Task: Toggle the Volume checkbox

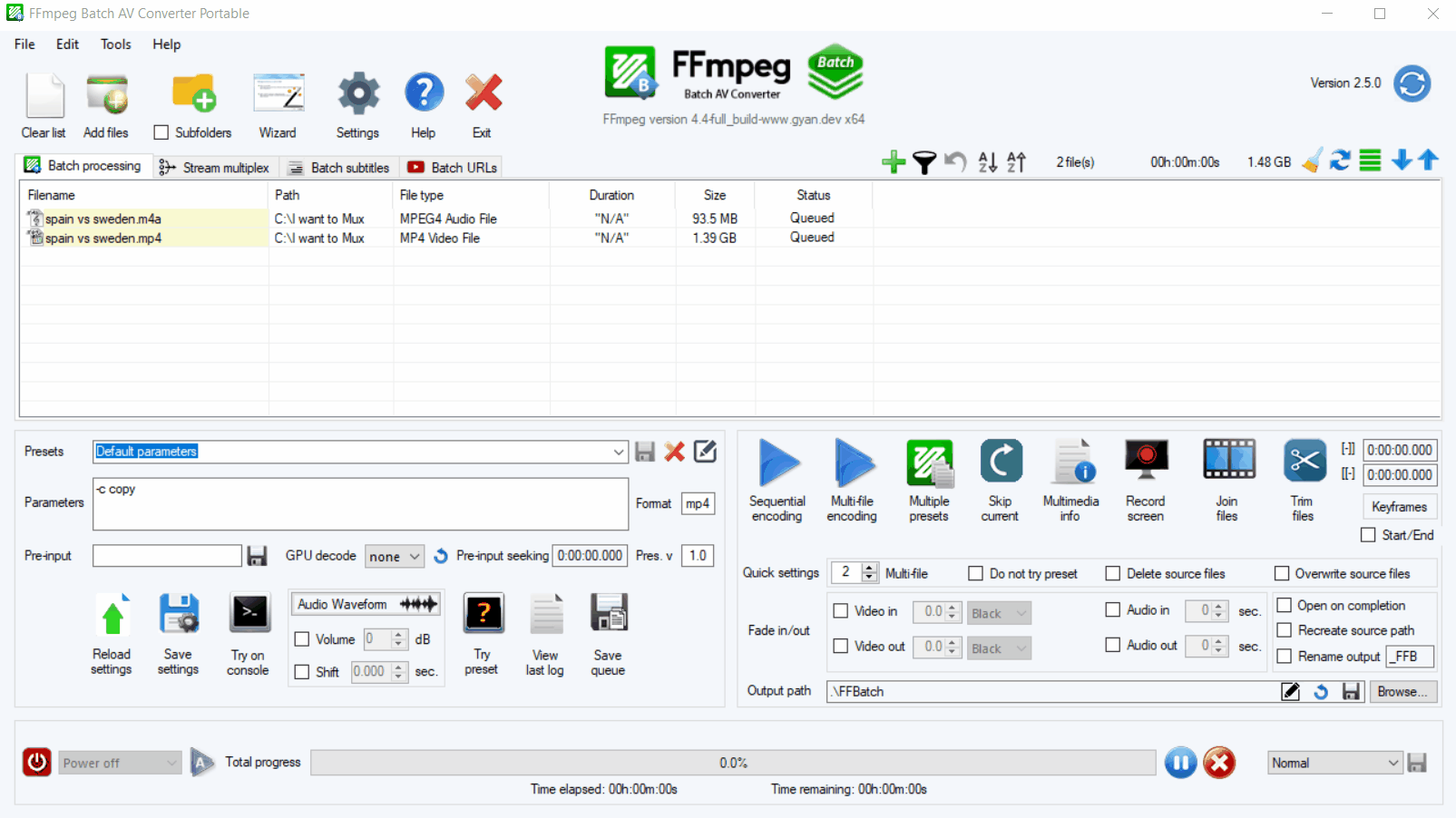Action: [302, 639]
